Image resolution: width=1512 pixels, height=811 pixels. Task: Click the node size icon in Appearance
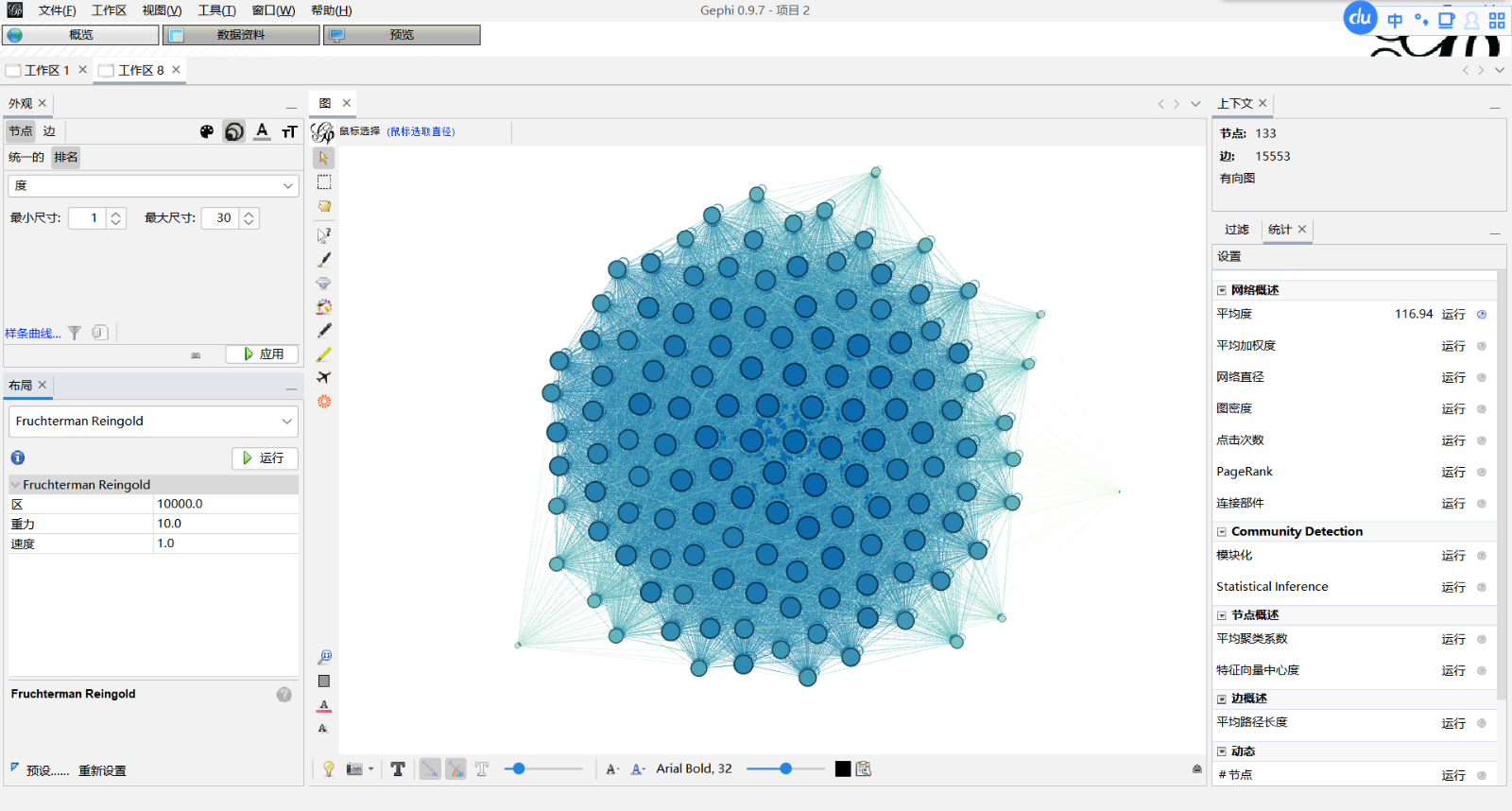234,131
